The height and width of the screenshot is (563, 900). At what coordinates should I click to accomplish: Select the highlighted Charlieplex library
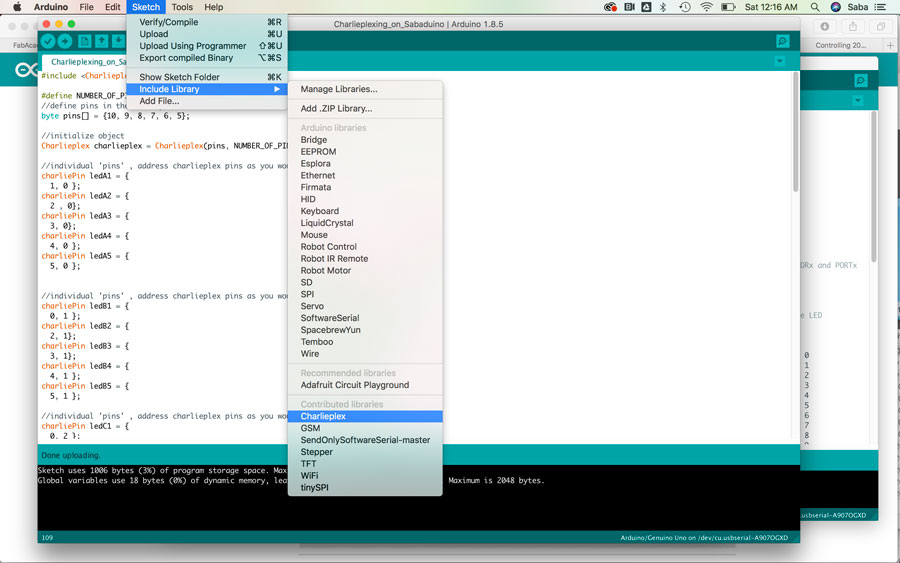(365, 416)
